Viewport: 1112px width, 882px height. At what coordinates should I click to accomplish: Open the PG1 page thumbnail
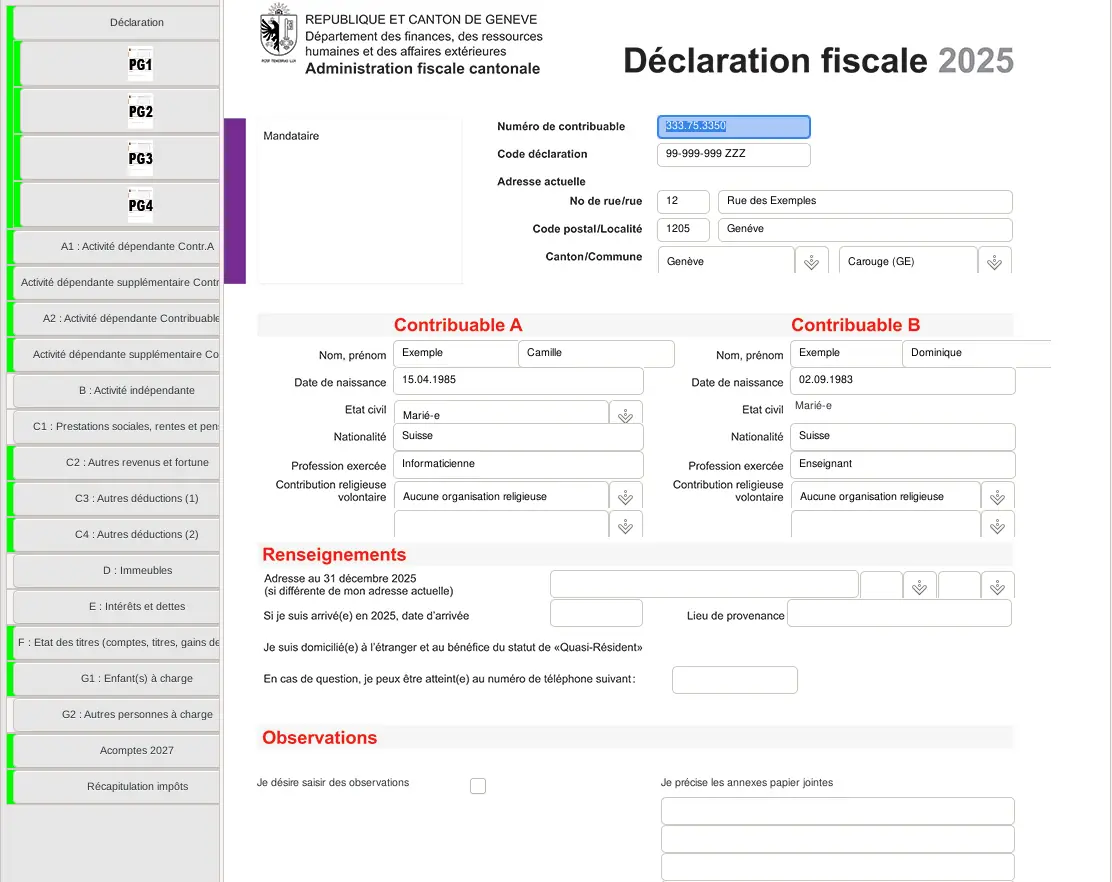click(x=140, y=64)
